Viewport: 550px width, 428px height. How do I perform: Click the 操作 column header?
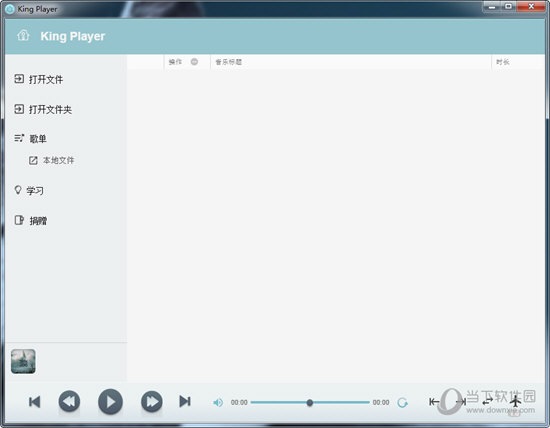(x=175, y=62)
